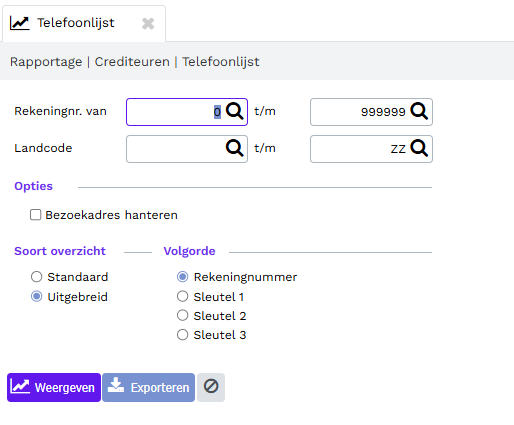Select Standaard overview type
The width and height of the screenshot is (514, 425).
click(36, 277)
